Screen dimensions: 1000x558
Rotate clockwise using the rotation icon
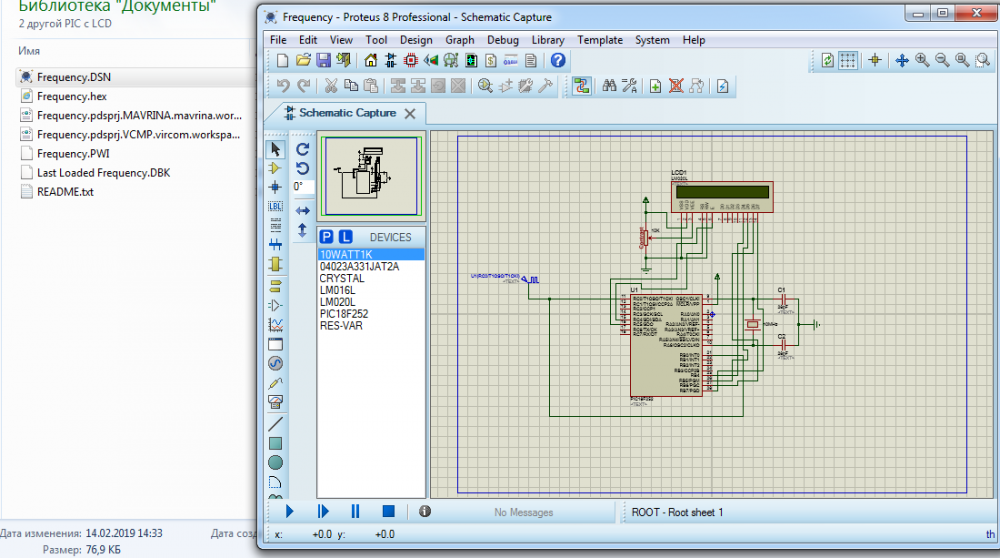click(x=303, y=149)
